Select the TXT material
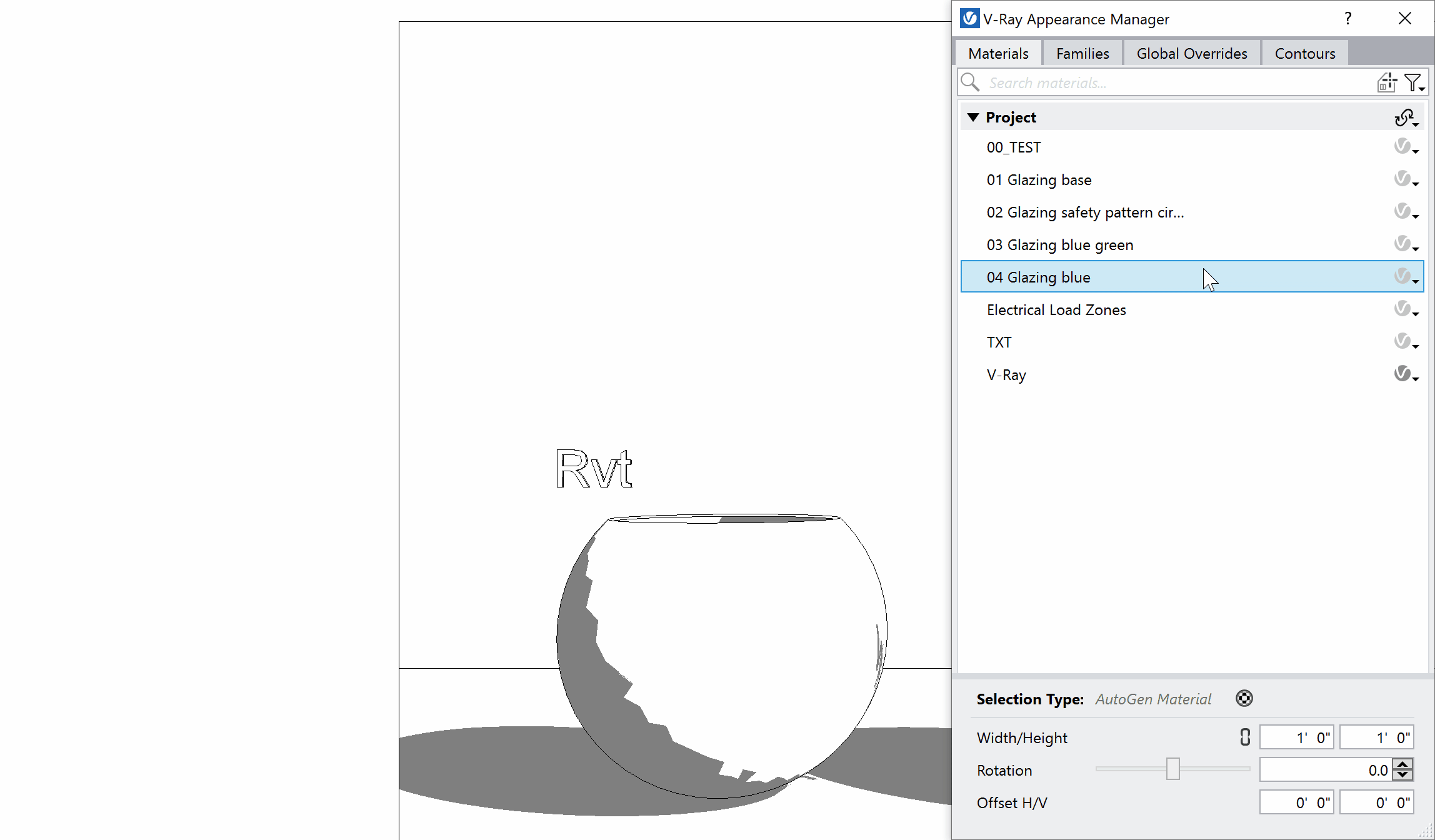 click(1192, 342)
